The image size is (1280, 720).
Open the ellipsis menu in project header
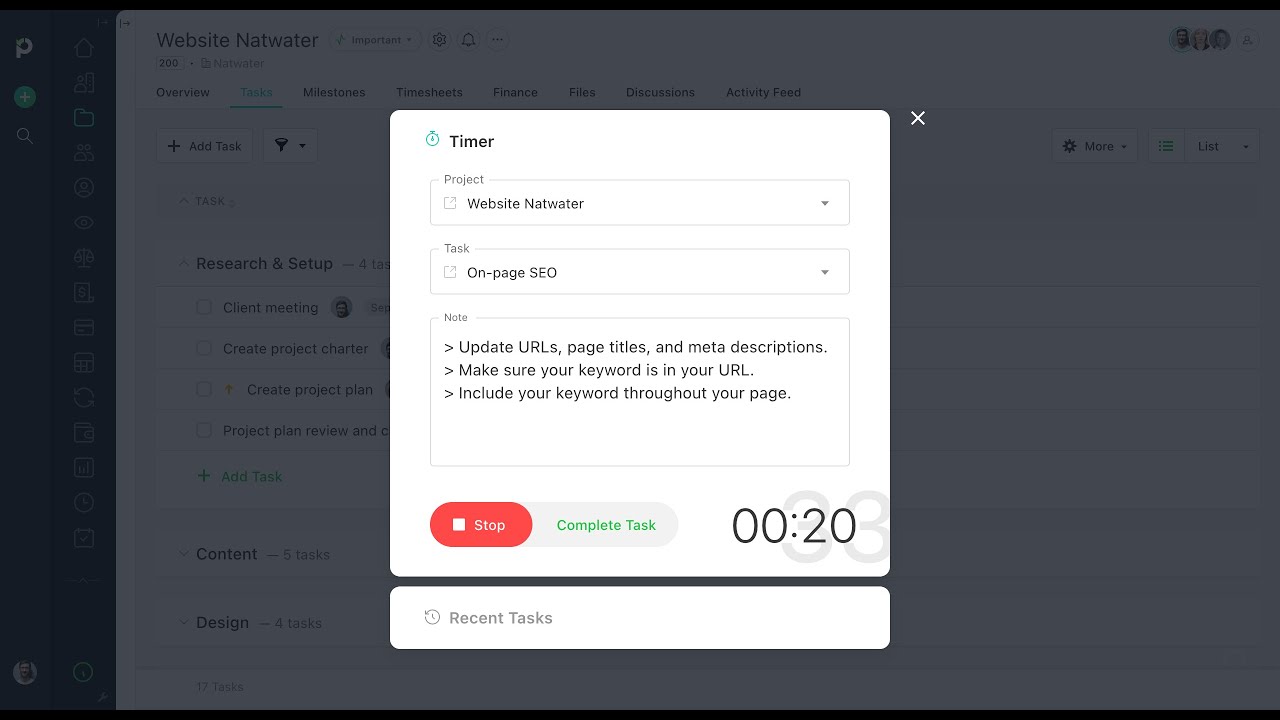tap(497, 40)
